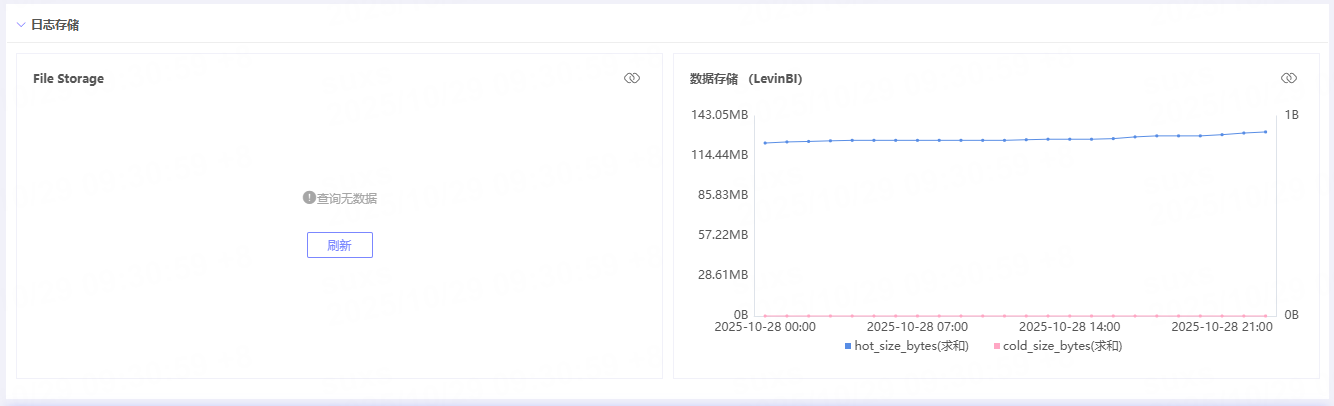Click the 2025-10-28 07:00 x-axis label
1334x406 pixels.
pyautogui.click(x=916, y=326)
